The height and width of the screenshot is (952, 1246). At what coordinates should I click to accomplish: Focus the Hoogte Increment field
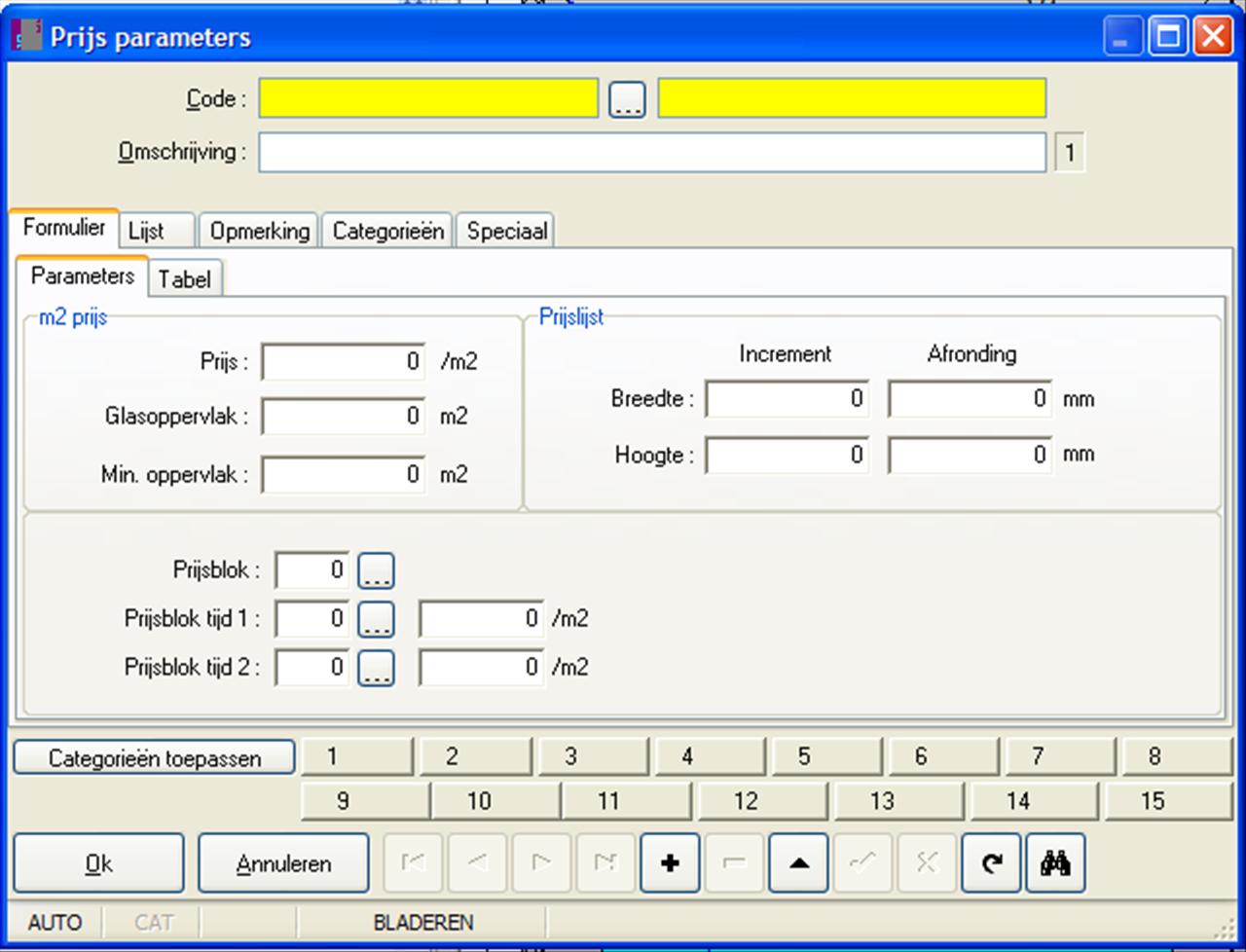pos(787,456)
